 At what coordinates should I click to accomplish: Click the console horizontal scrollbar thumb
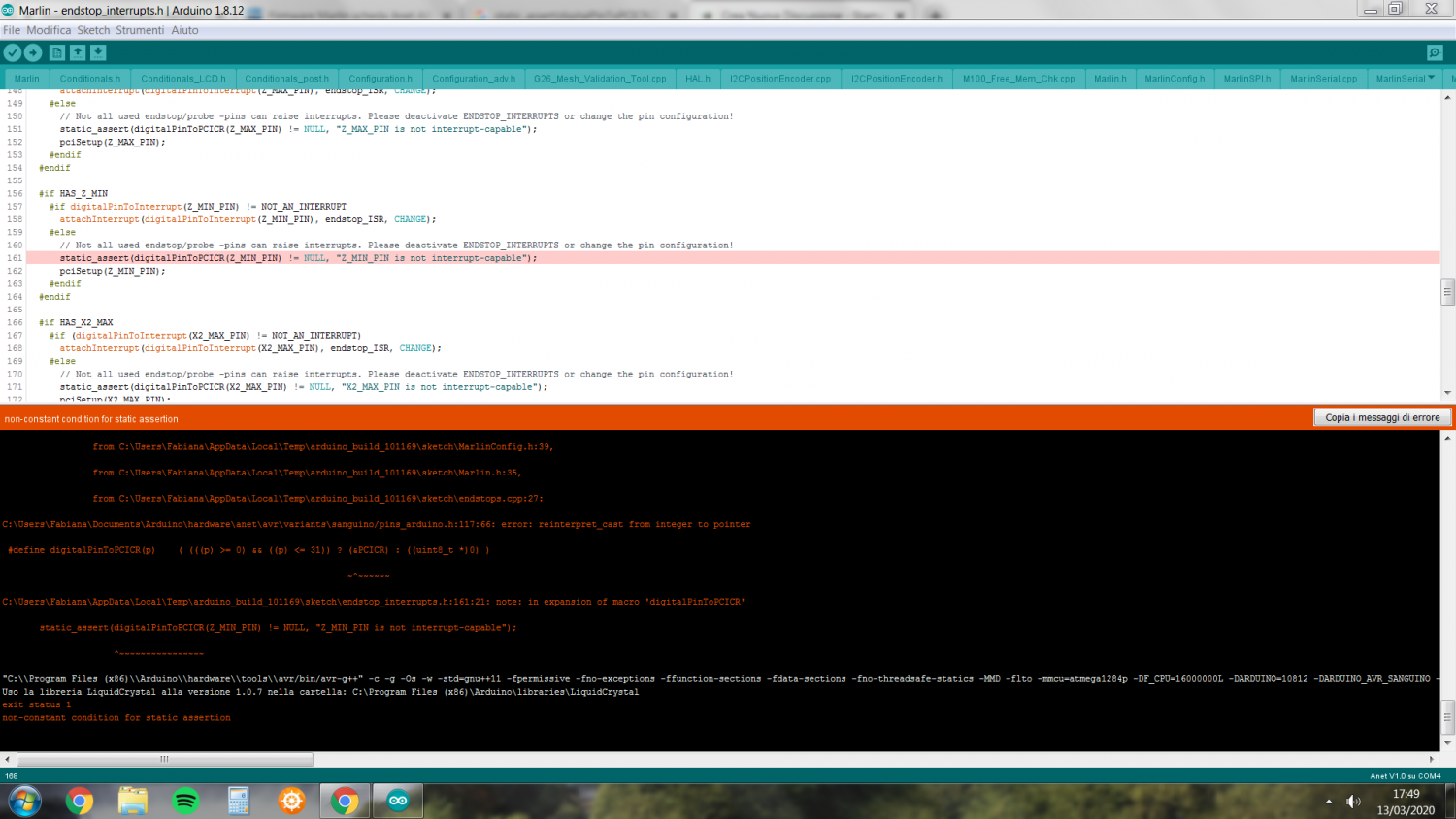click(164, 759)
